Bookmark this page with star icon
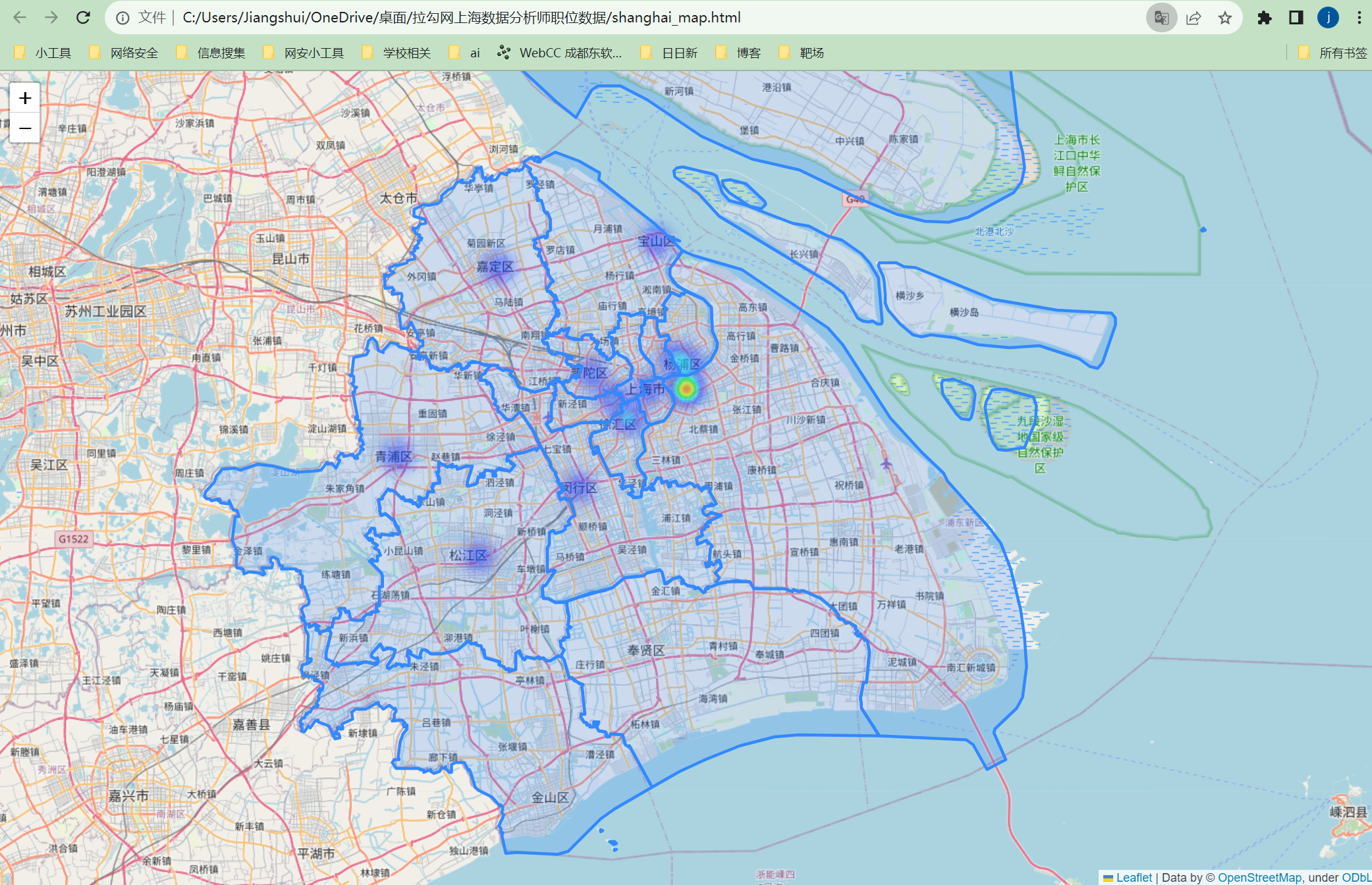Viewport: 1372px width, 885px height. (1224, 18)
